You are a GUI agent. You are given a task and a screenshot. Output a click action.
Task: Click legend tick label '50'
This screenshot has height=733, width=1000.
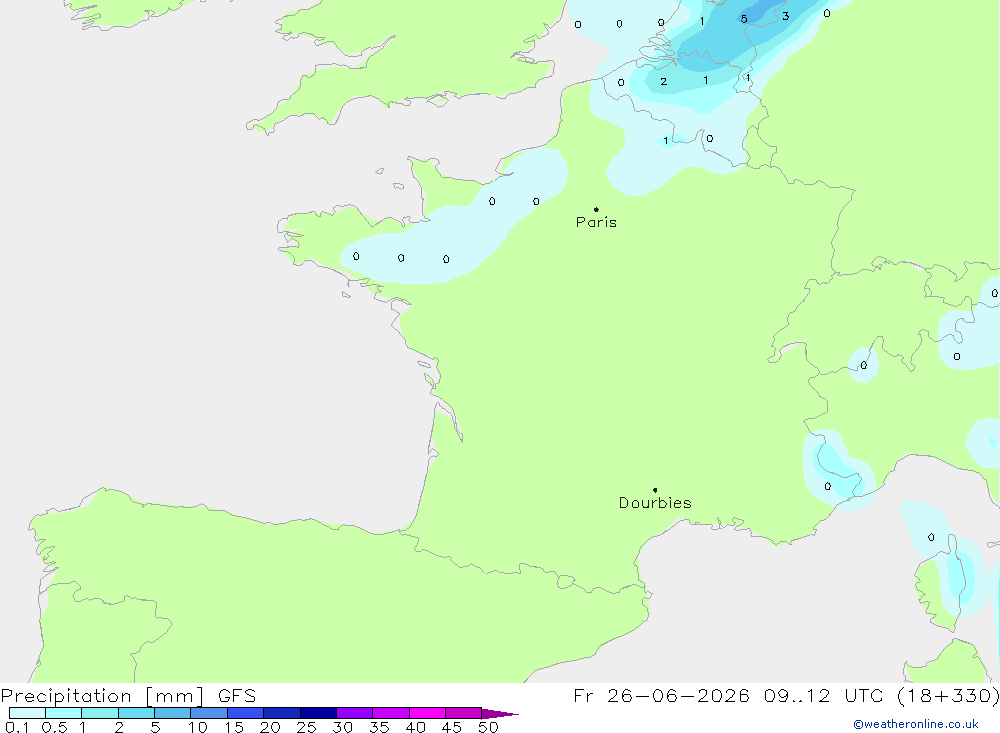click(488, 727)
